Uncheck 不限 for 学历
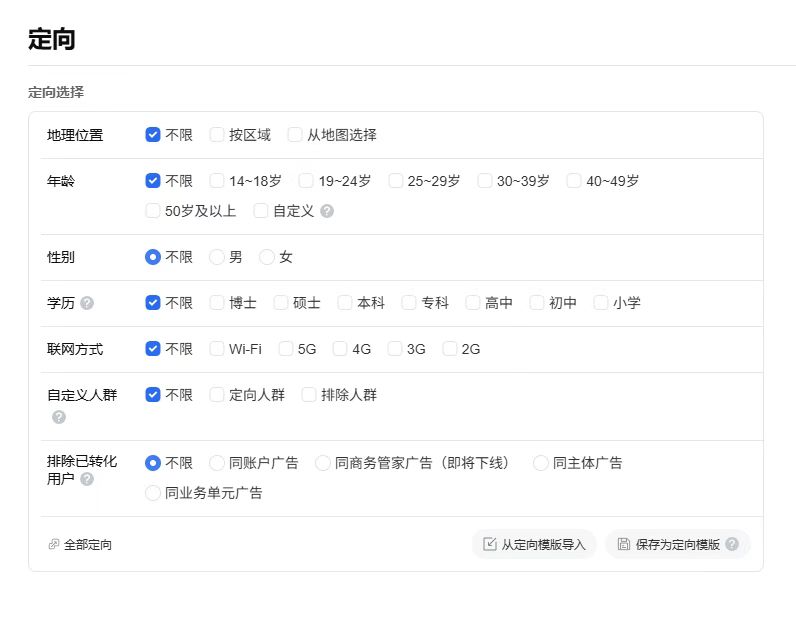Image resolution: width=796 pixels, height=630 pixels. (153, 303)
